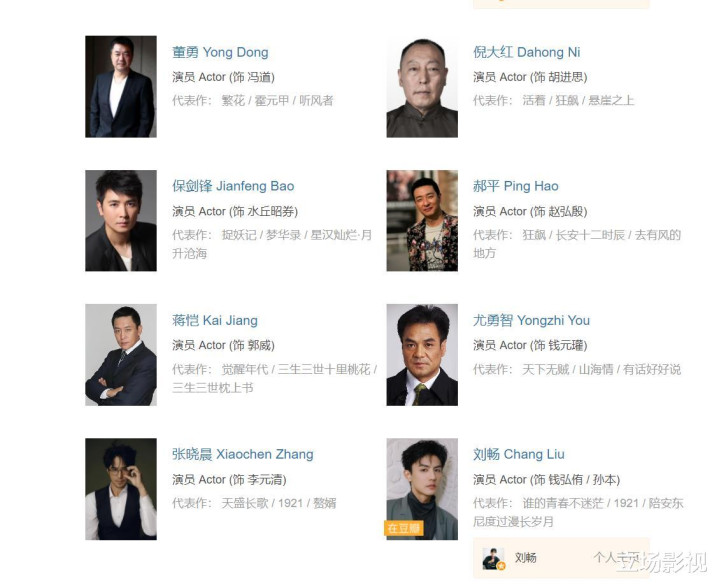The width and height of the screenshot is (719, 588).
Task: Follow the 保剑锋 Jianfeng Bao link
Action: pos(233,186)
